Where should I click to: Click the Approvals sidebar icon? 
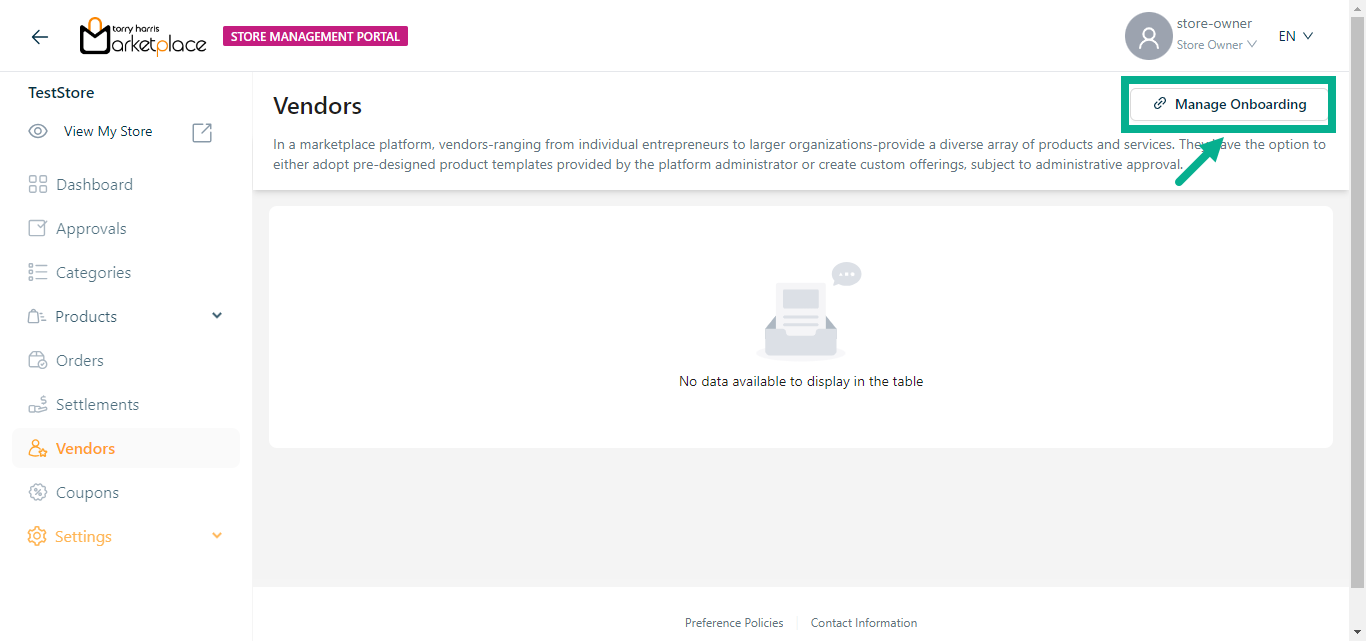38,228
